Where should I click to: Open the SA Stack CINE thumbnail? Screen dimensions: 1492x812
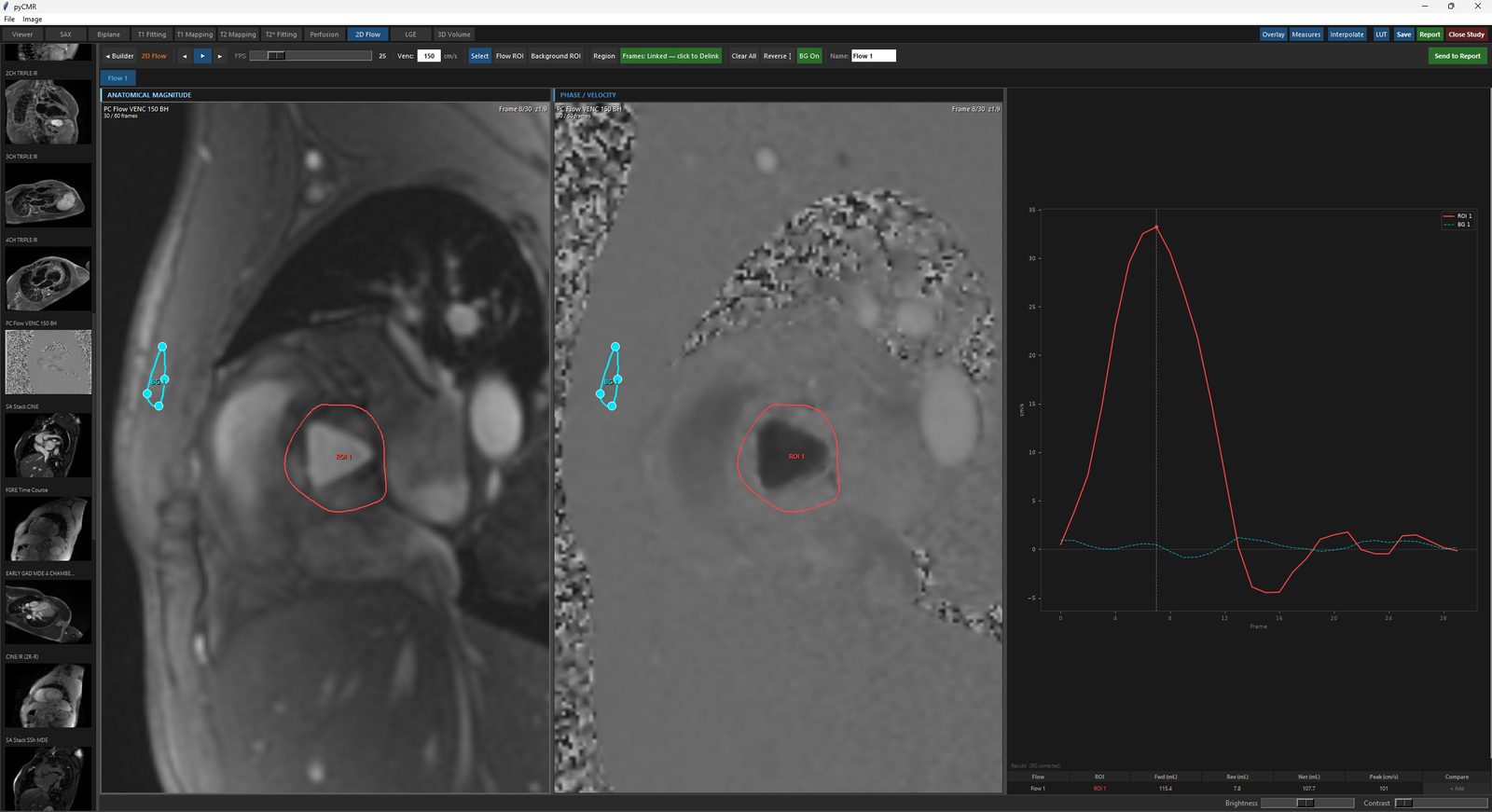(48, 445)
